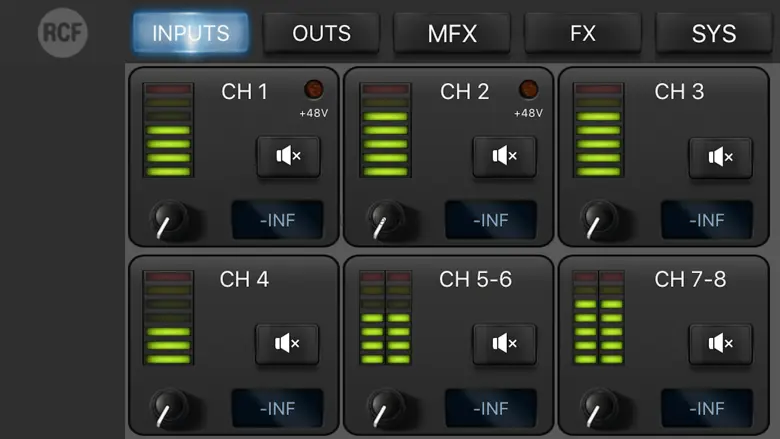Screen dimensions: 780x439
Task: Switch to the FX tab
Action: [583, 33]
